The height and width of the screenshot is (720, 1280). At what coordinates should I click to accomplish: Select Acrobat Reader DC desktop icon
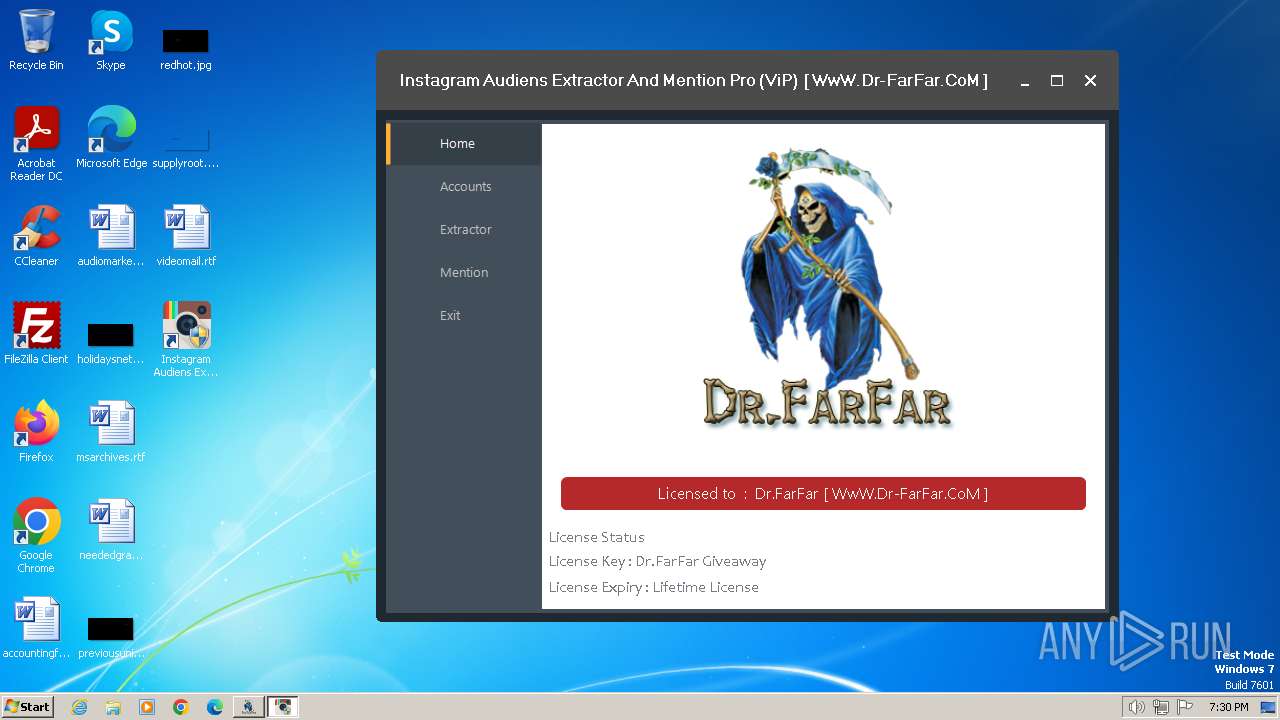pos(36,145)
